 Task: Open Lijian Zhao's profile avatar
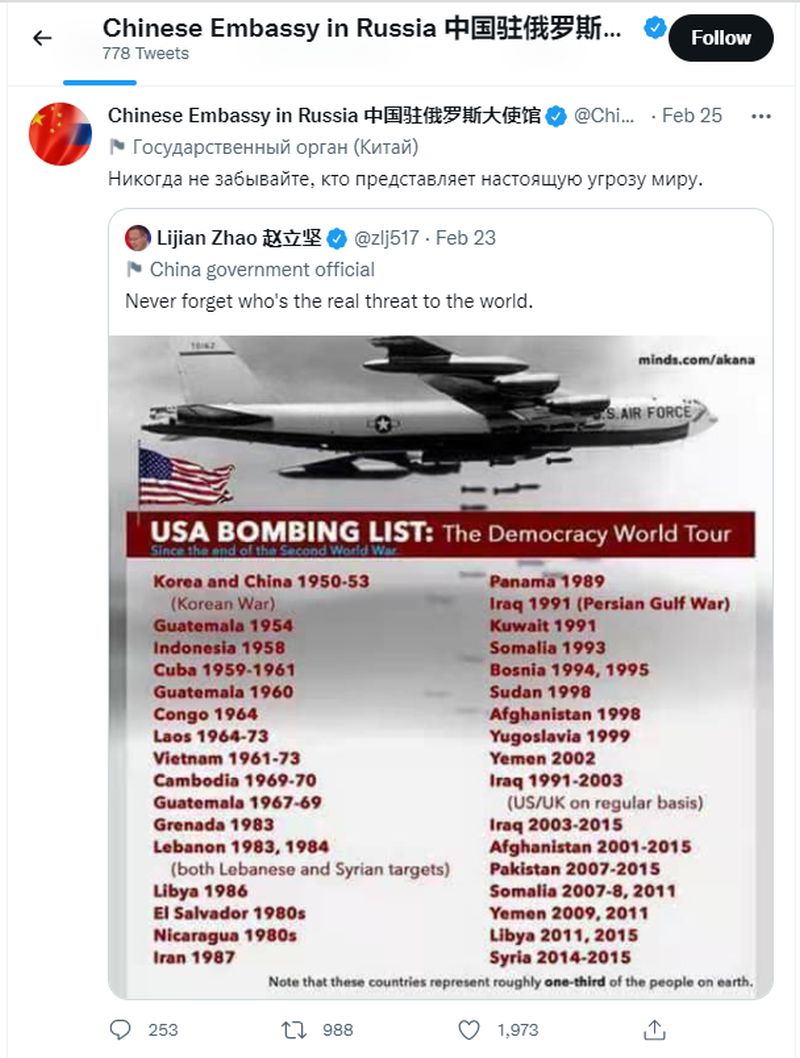click(x=138, y=238)
